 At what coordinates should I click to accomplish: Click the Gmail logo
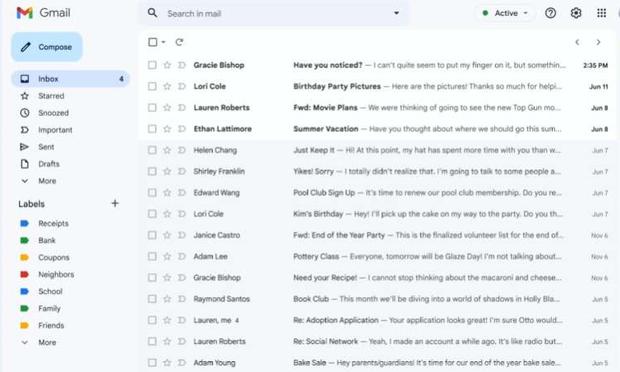(x=43, y=13)
